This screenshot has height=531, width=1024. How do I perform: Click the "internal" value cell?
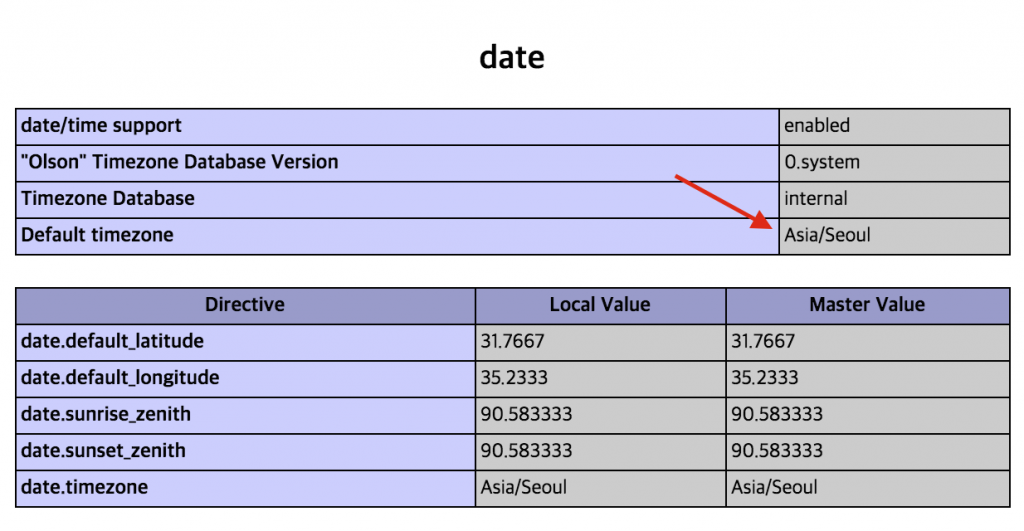894,199
